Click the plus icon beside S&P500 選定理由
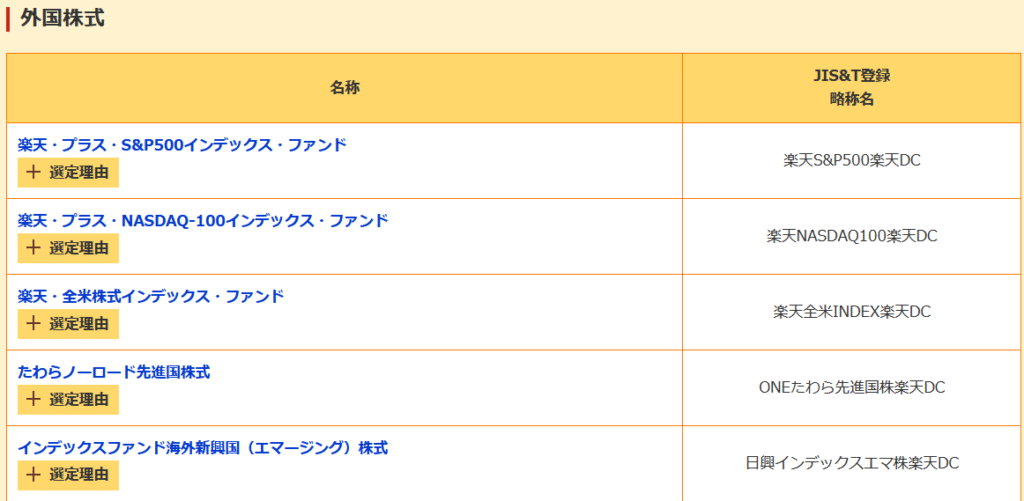This screenshot has height=501, width=1024. pos(34,172)
